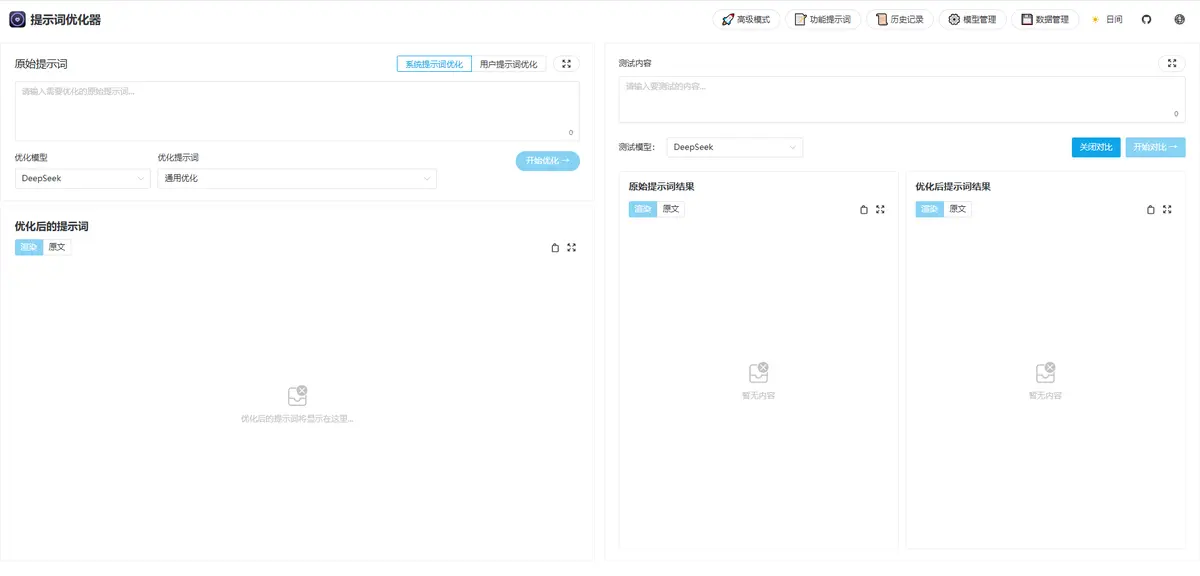Open the 优化提示词 通用优化 dropdown

coord(297,179)
